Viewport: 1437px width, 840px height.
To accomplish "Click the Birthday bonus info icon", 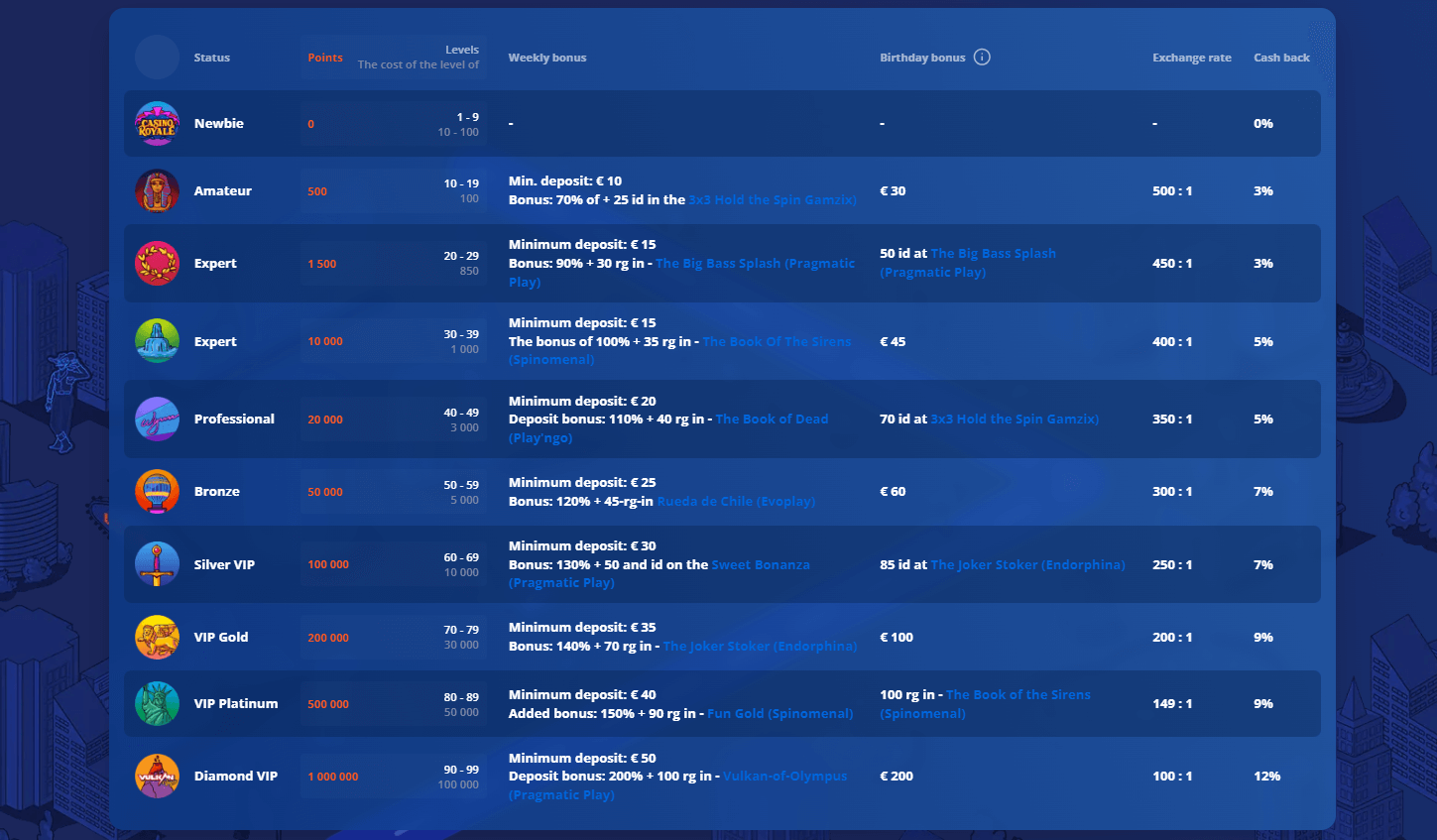I will (x=982, y=57).
